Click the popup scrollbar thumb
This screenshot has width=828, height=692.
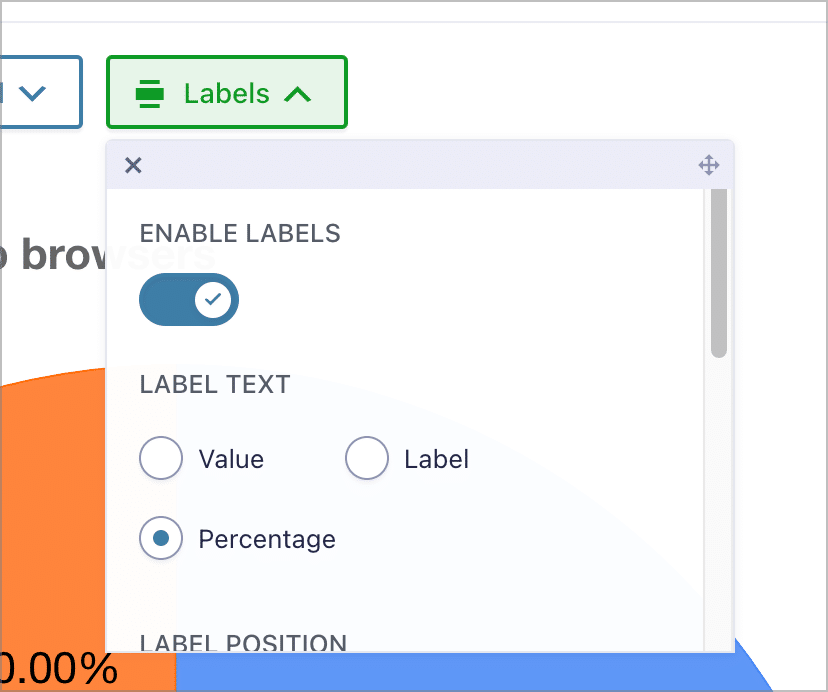[x=719, y=273]
